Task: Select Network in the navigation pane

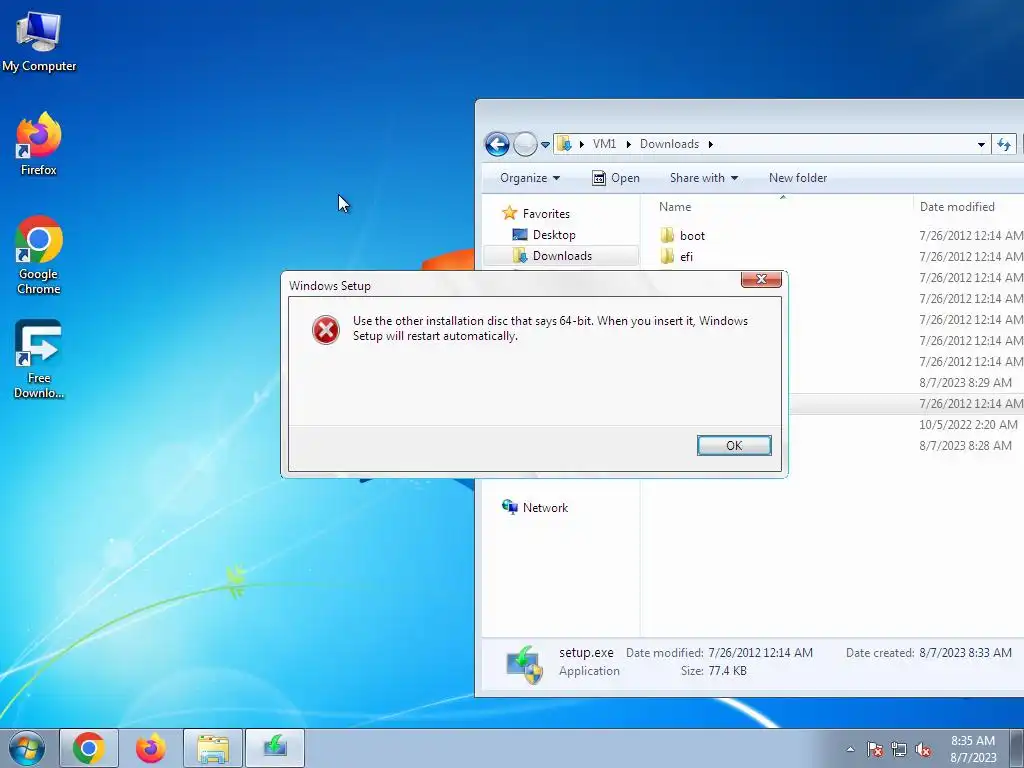Action: (x=536, y=507)
